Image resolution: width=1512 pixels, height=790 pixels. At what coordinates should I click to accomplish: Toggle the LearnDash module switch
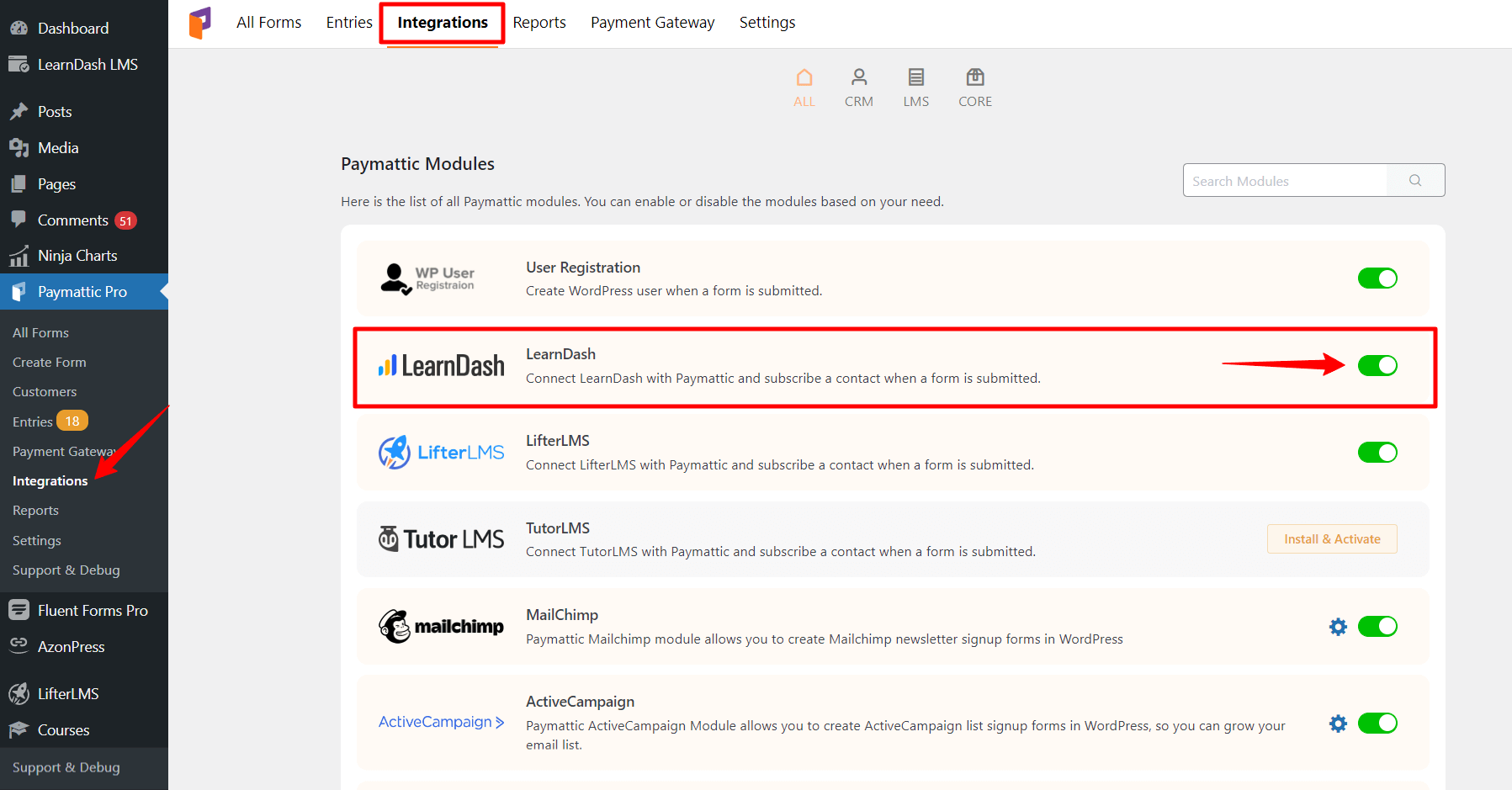1377,365
